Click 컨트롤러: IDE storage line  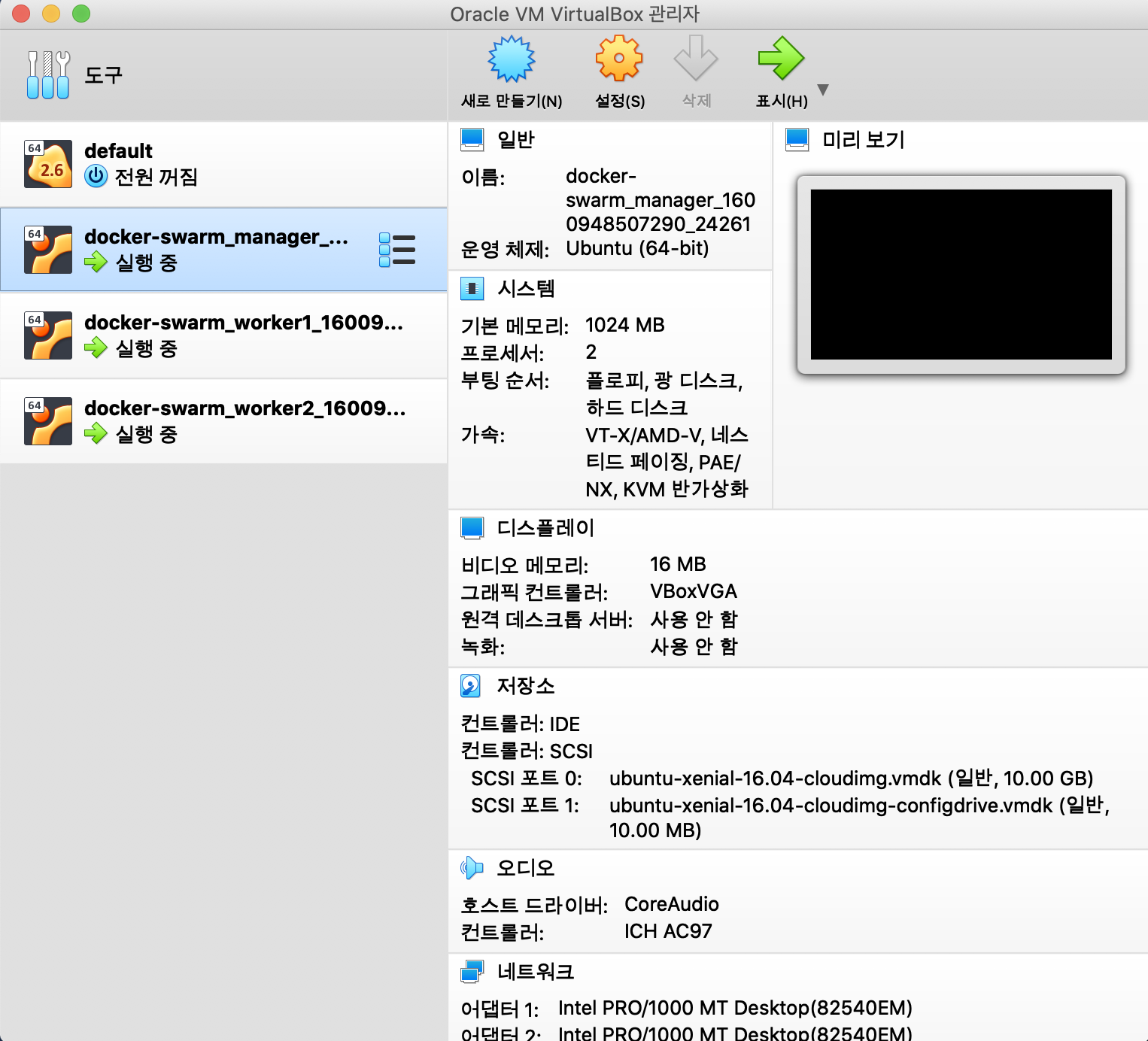coord(521,724)
